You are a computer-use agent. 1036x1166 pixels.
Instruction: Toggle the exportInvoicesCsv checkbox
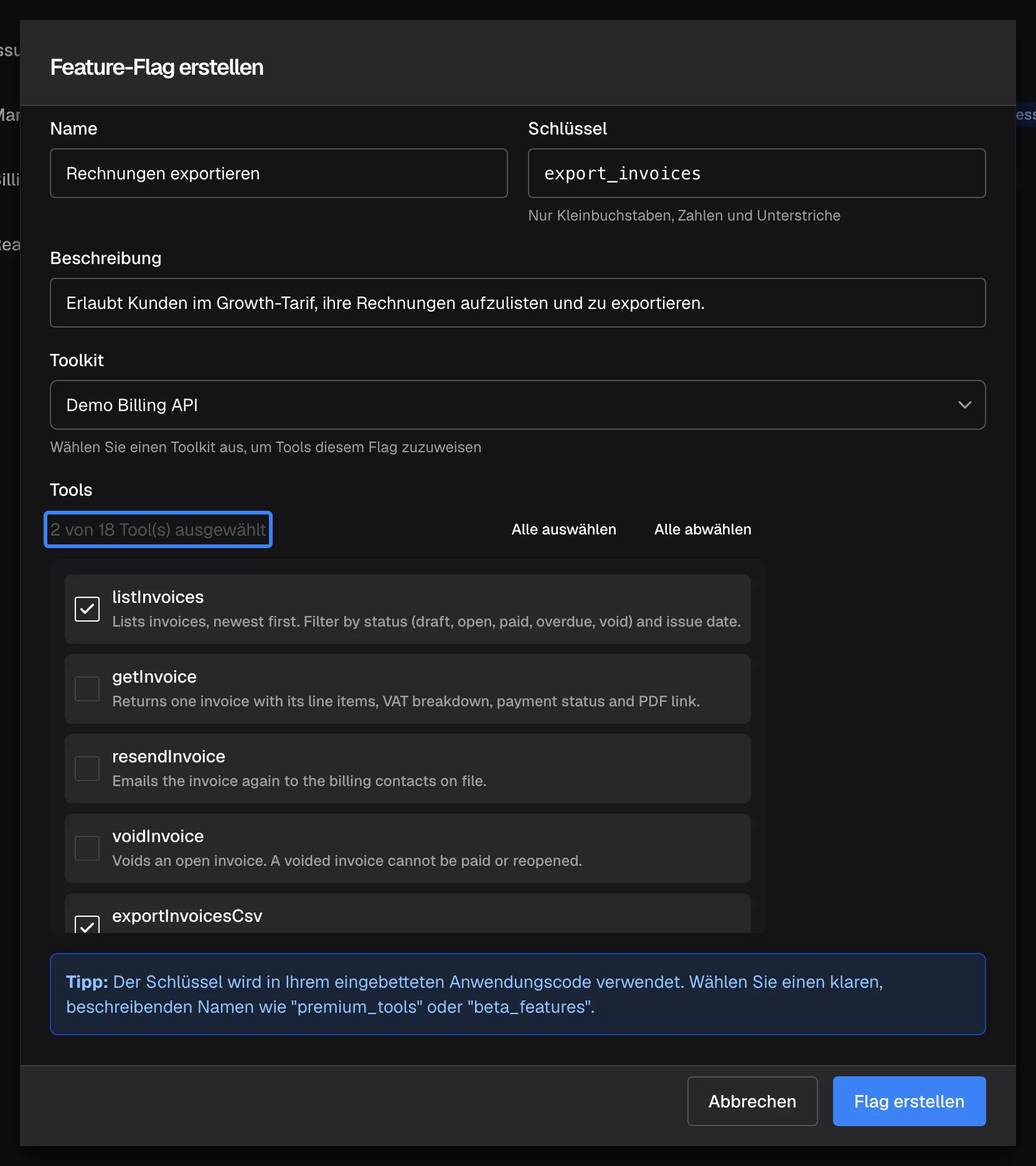pos(87,924)
